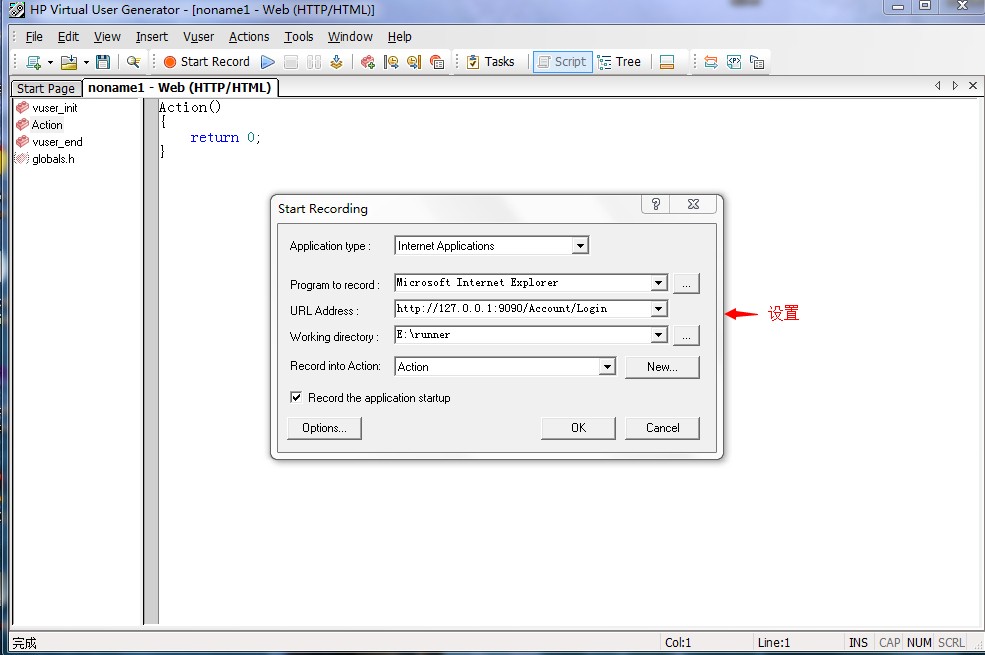Expand the Working directory dropdown arrow
This screenshot has height=655, width=985.
coord(658,335)
